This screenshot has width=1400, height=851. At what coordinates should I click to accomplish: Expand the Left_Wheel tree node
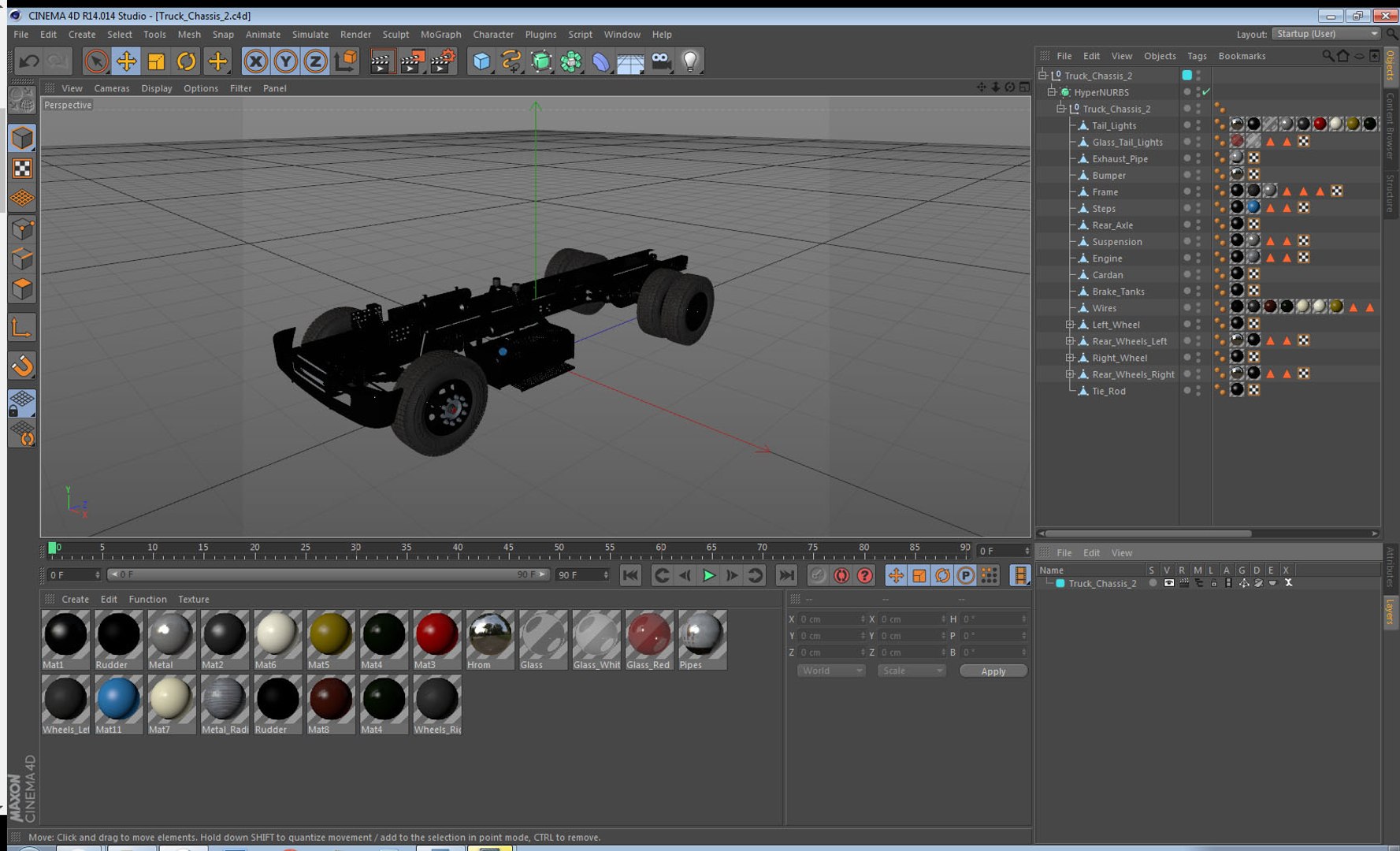tap(1070, 325)
